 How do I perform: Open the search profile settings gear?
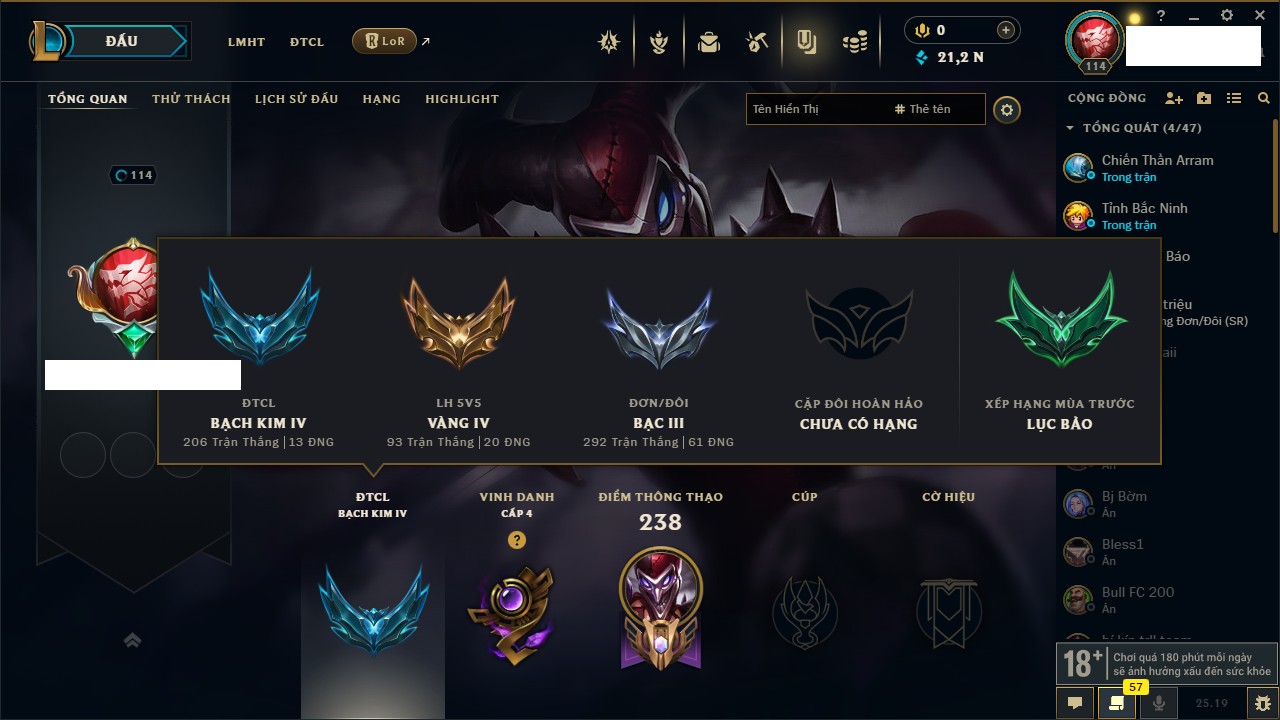1007,109
